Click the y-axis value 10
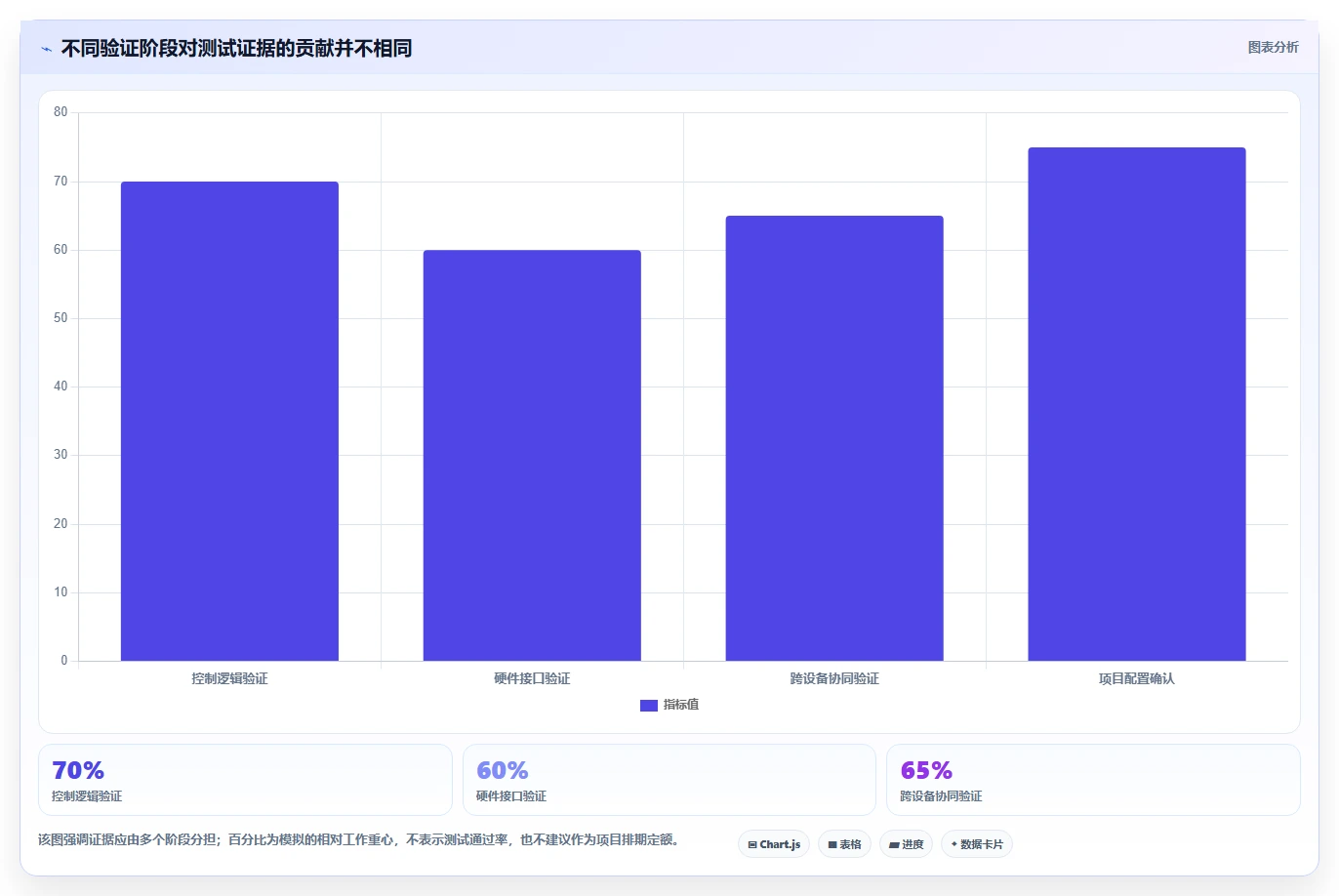This screenshot has width=1339, height=896. coord(61,592)
